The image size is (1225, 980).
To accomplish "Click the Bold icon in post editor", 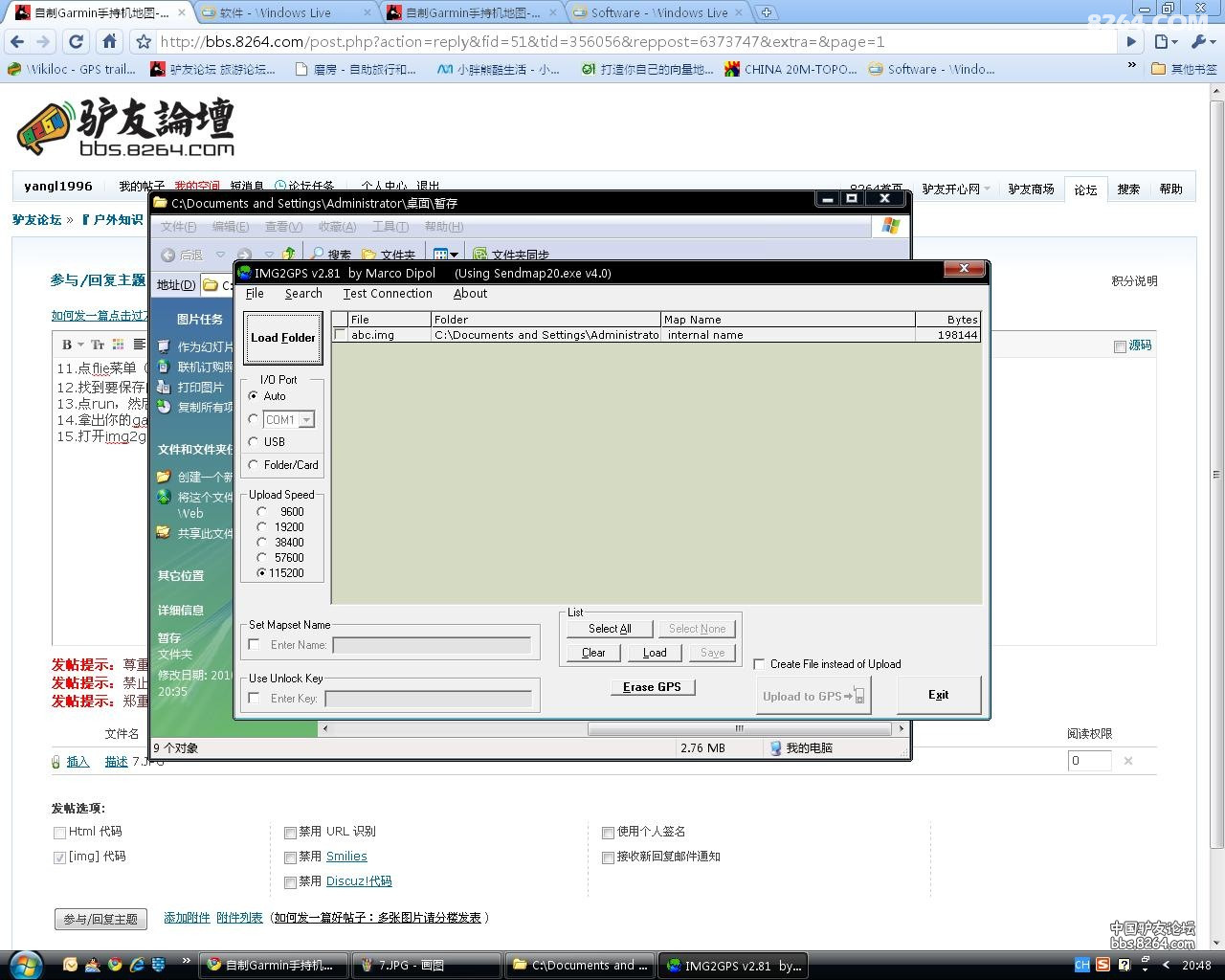I will [x=67, y=345].
